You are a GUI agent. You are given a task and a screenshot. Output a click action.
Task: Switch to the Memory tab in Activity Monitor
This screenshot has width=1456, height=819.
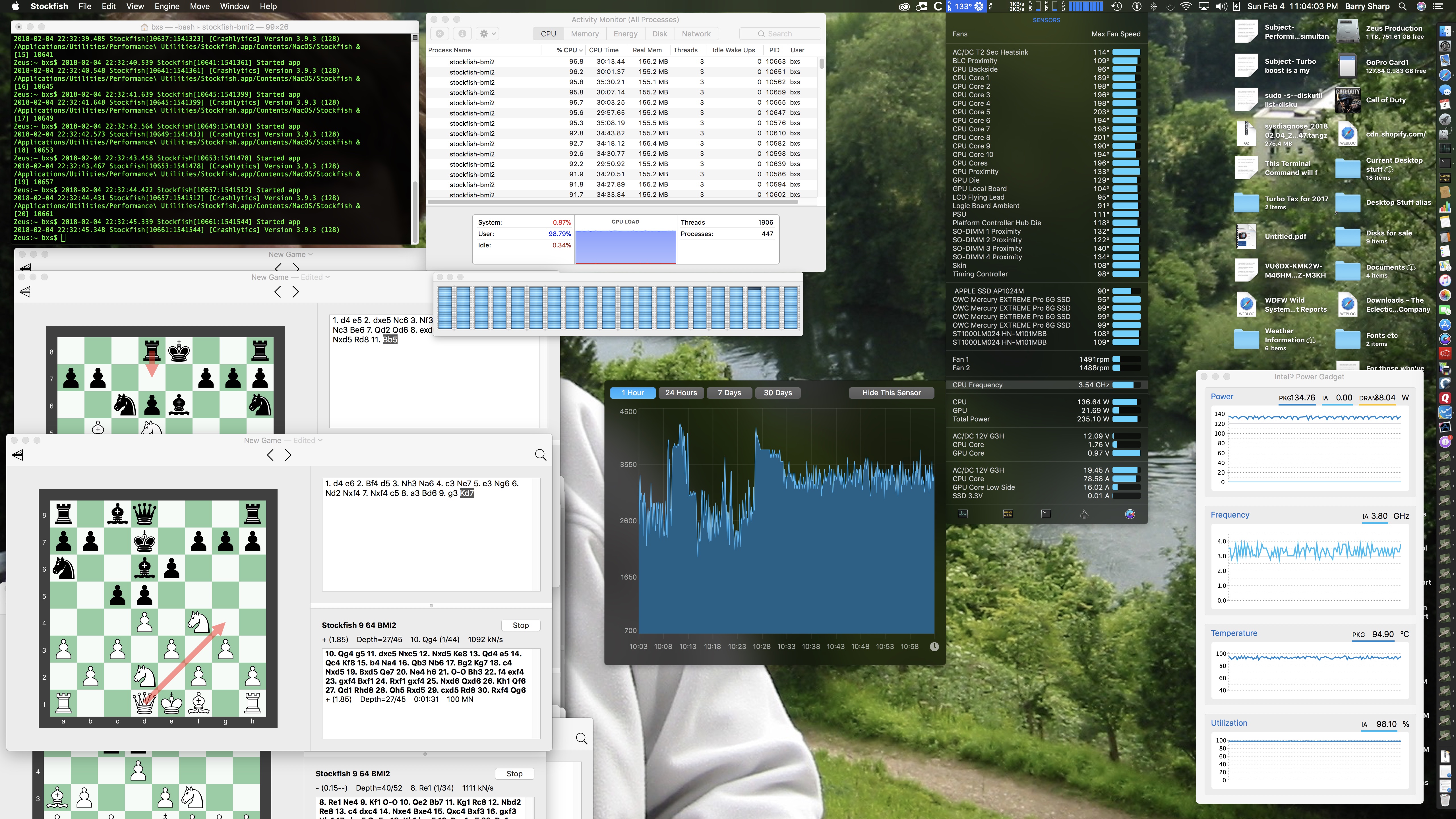tap(584, 34)
